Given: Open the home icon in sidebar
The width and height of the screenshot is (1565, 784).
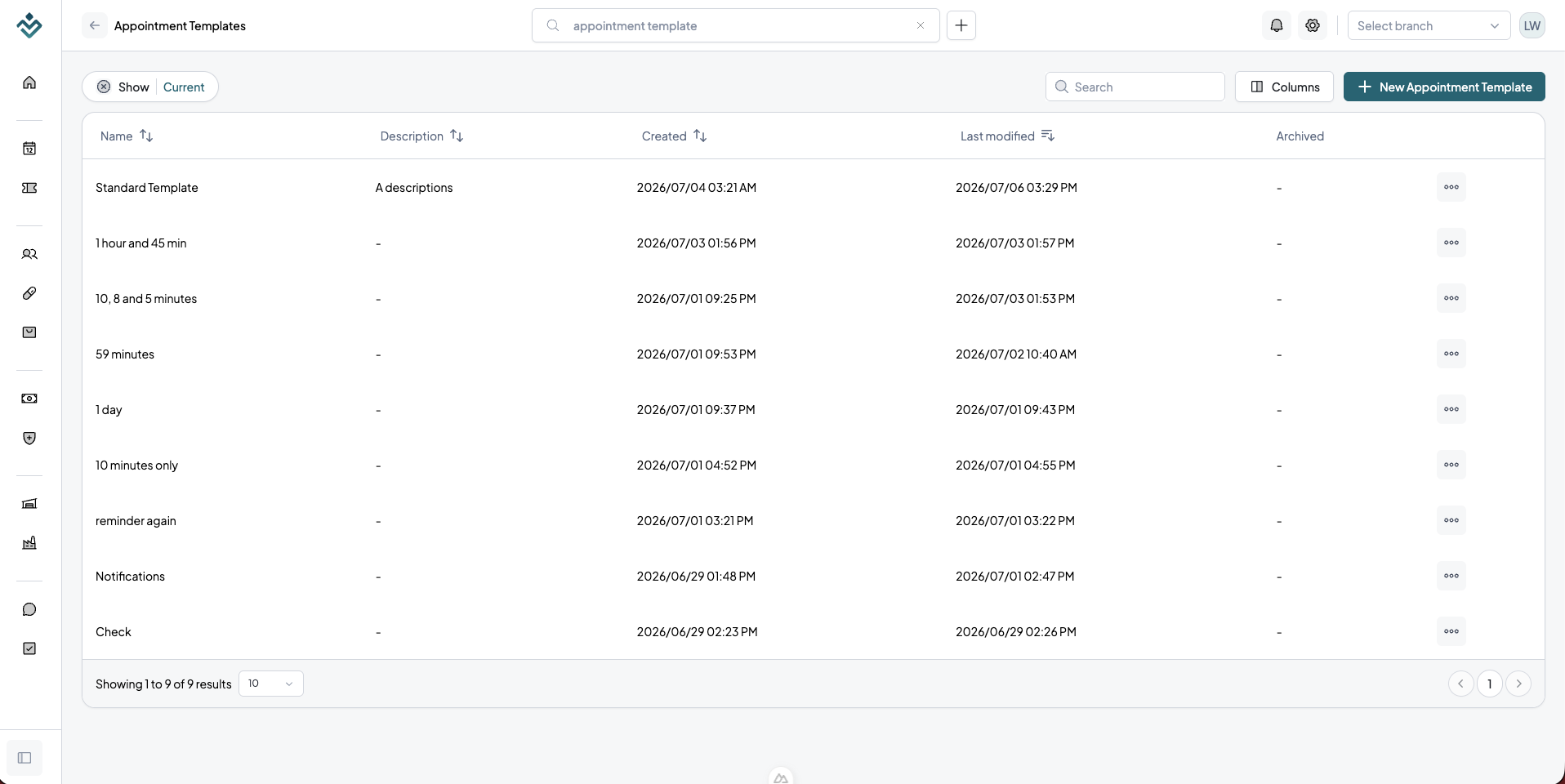Looking at the screenshot, I should pos(29,82).
